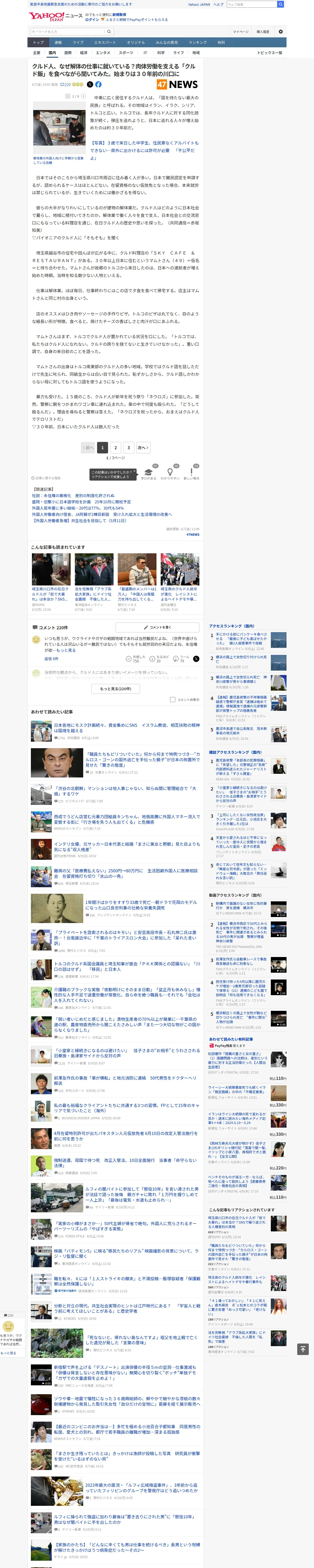Open Carlos Ghosn article thumbnail
Image resolution: width=314 pixels, height=1568 pixels.
coord(57,763)
